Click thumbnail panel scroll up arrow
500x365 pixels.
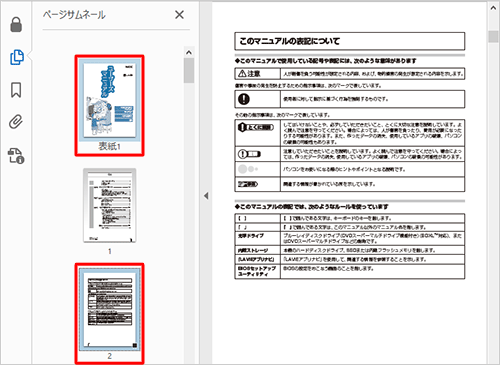pyautogui.click(x=189, y=52)
